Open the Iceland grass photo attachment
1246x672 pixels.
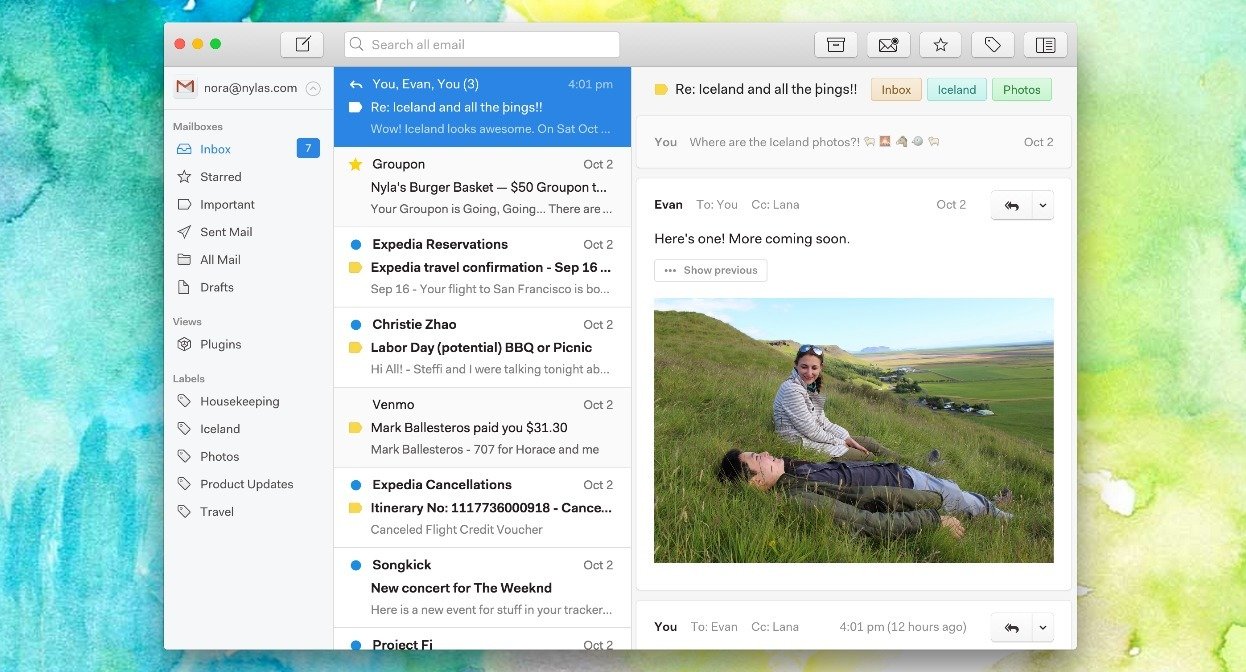(x=854, y=430)
